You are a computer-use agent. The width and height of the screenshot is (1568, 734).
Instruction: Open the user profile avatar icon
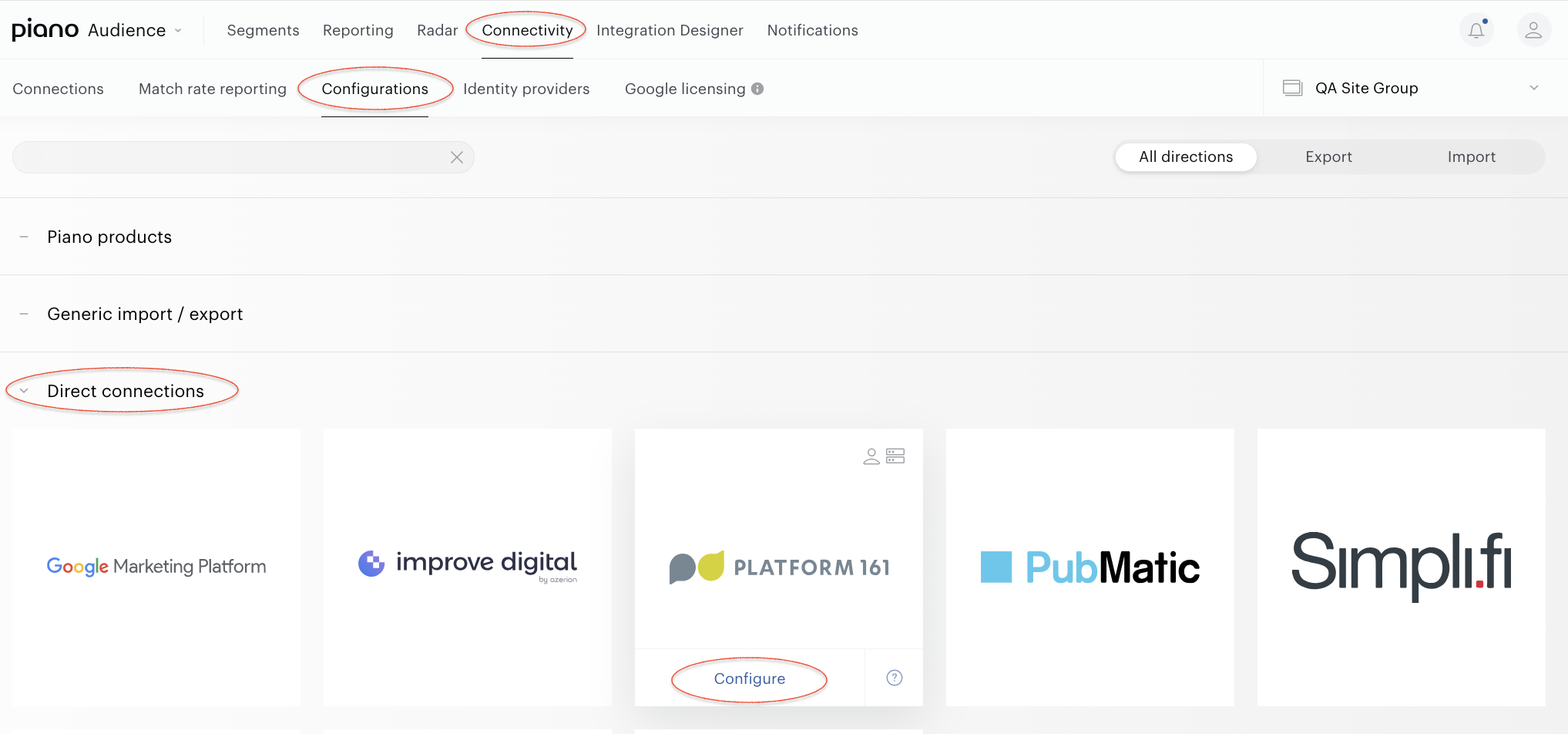(1533, 30)
